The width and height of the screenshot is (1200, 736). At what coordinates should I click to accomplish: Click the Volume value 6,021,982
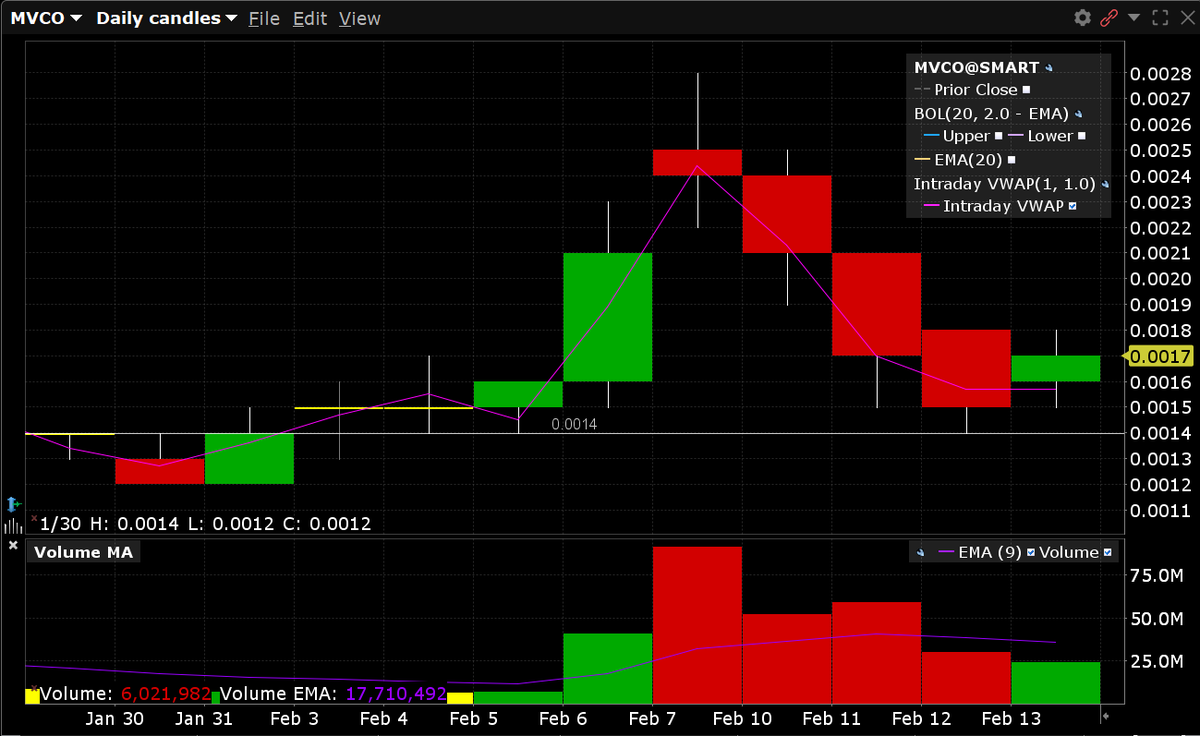coord(167,693)
